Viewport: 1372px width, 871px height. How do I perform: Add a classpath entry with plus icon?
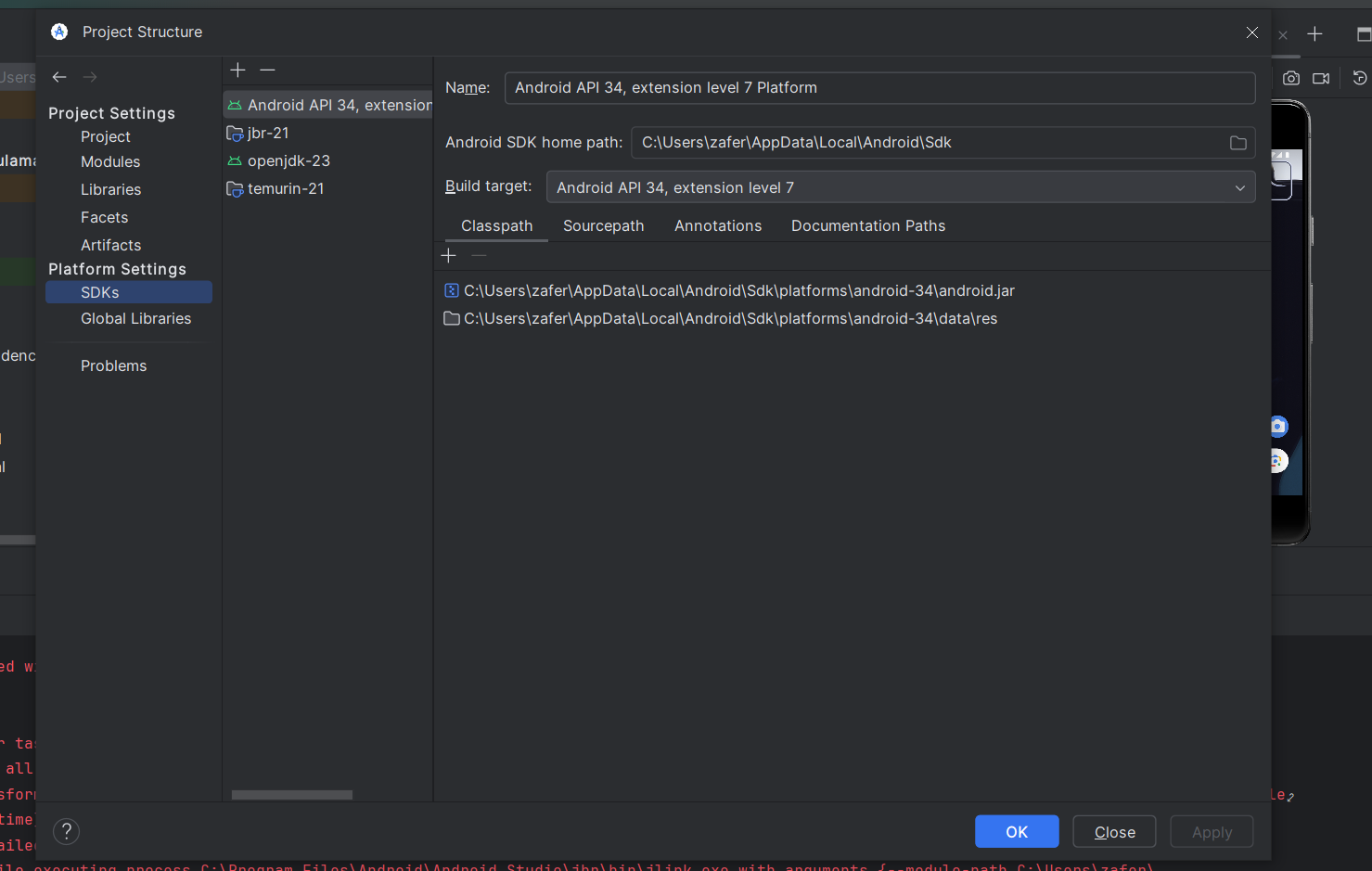[x=449, y=255]
